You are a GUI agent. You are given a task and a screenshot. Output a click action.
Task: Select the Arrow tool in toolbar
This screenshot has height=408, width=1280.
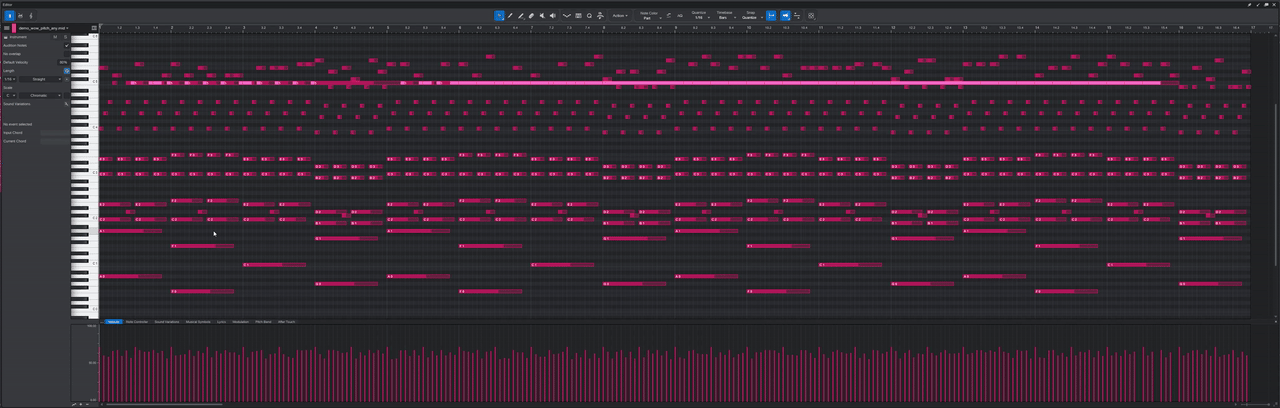coord(499,16)
